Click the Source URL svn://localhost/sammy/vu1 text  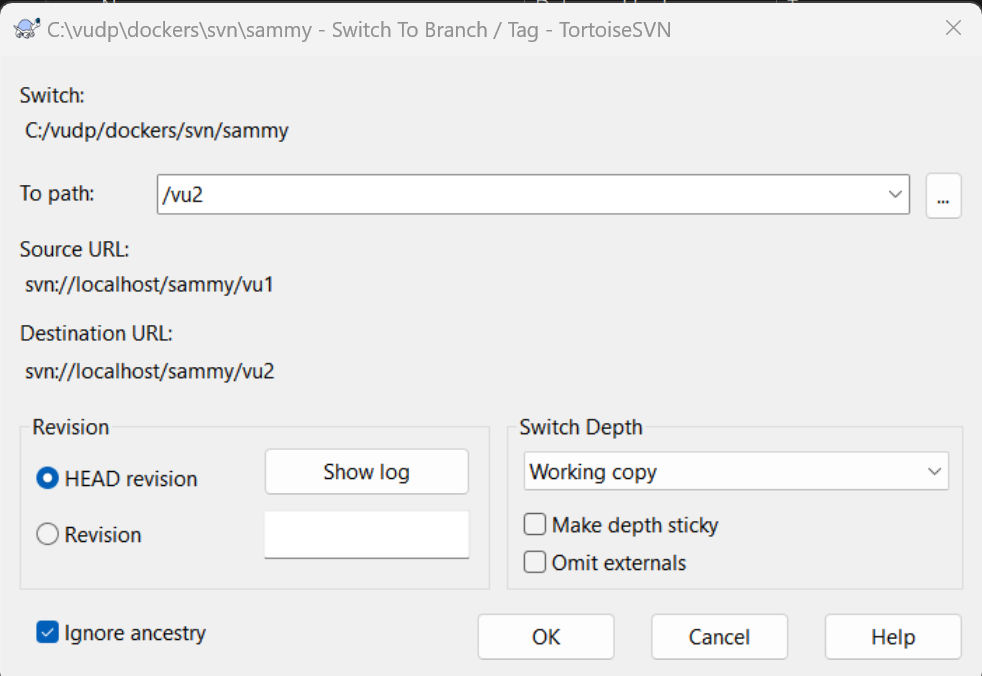click(x=150, y=285)
